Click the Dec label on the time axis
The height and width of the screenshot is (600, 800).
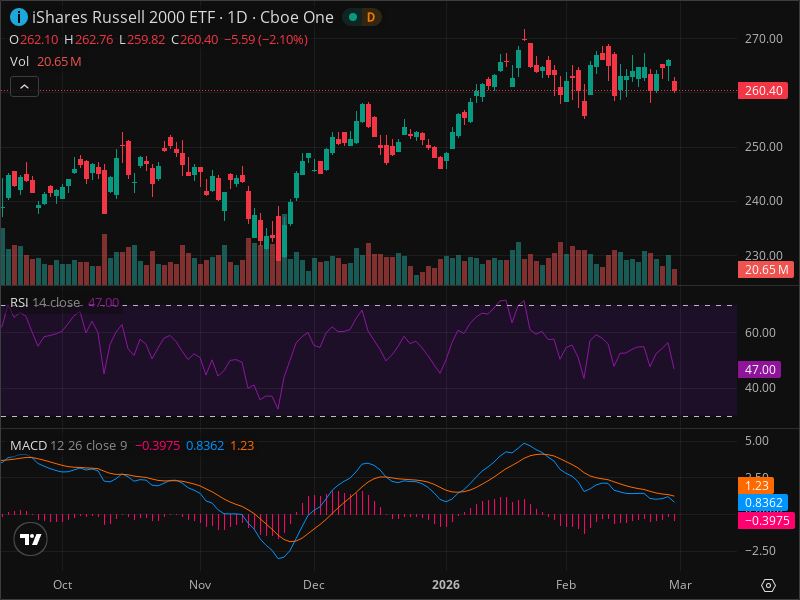[314, 585]
